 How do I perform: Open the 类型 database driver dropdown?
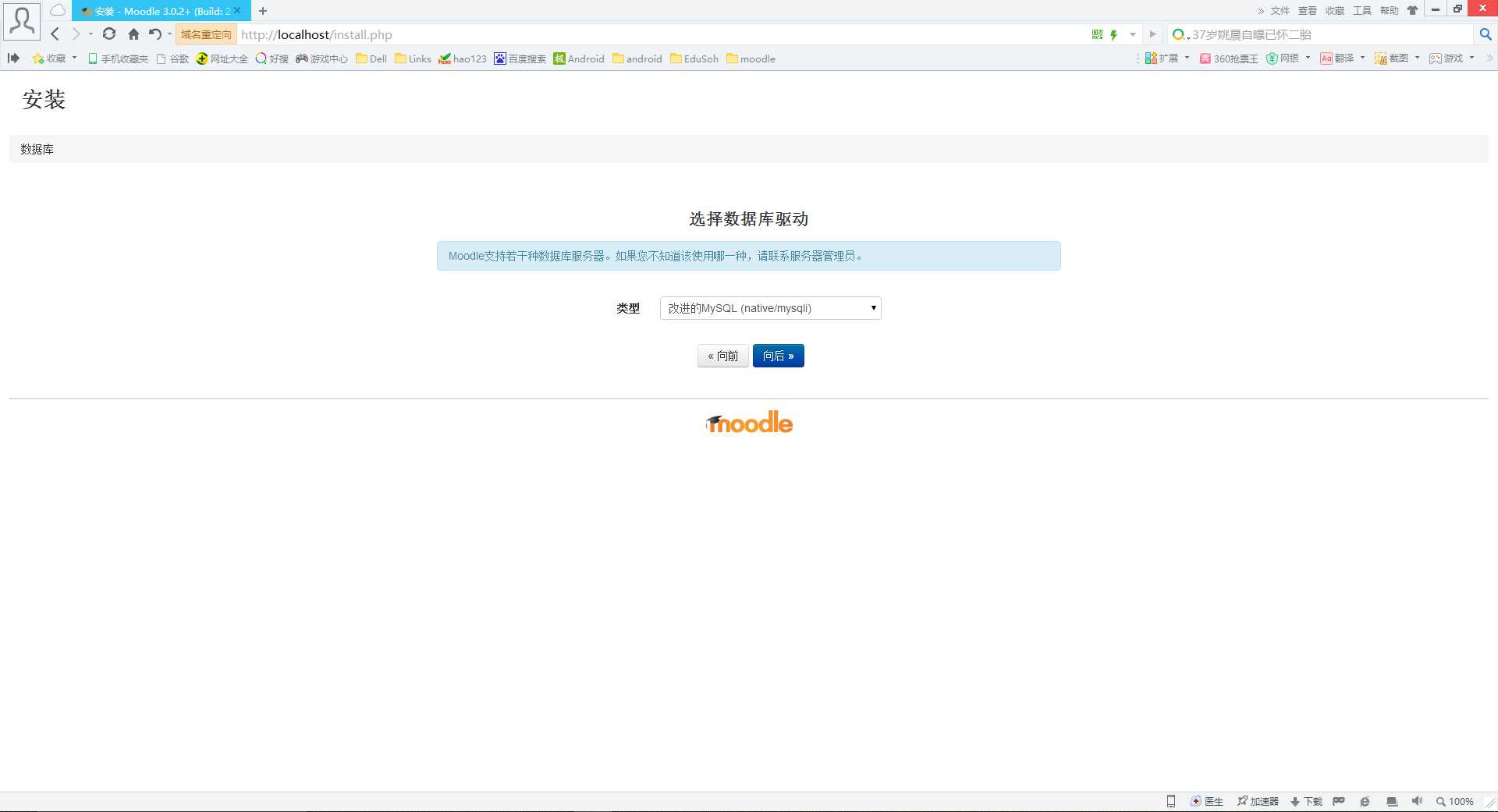click(x=770, y=308)
